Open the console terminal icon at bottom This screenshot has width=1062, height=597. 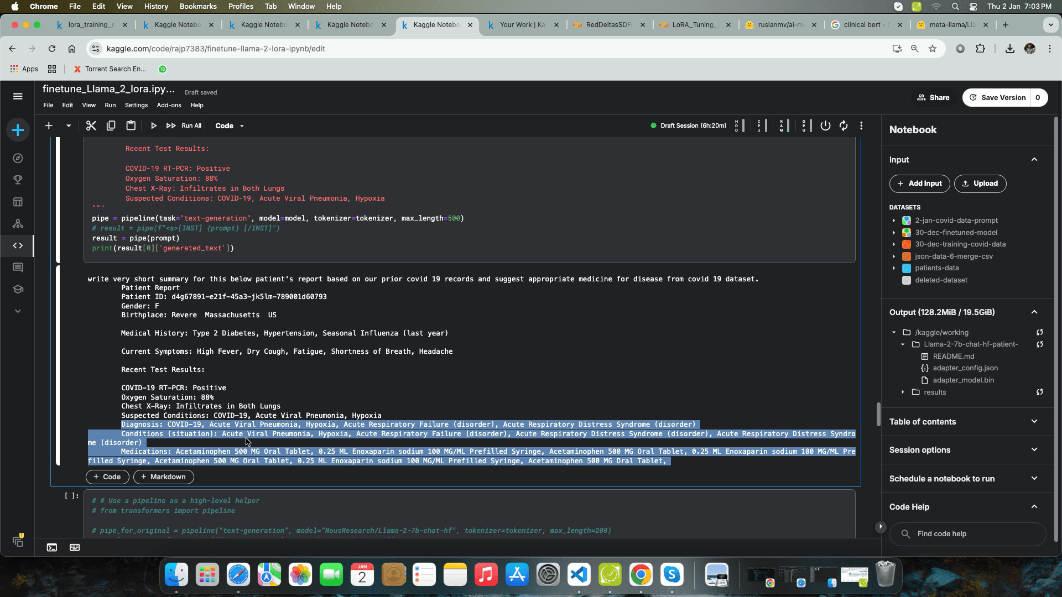[52, 547]
